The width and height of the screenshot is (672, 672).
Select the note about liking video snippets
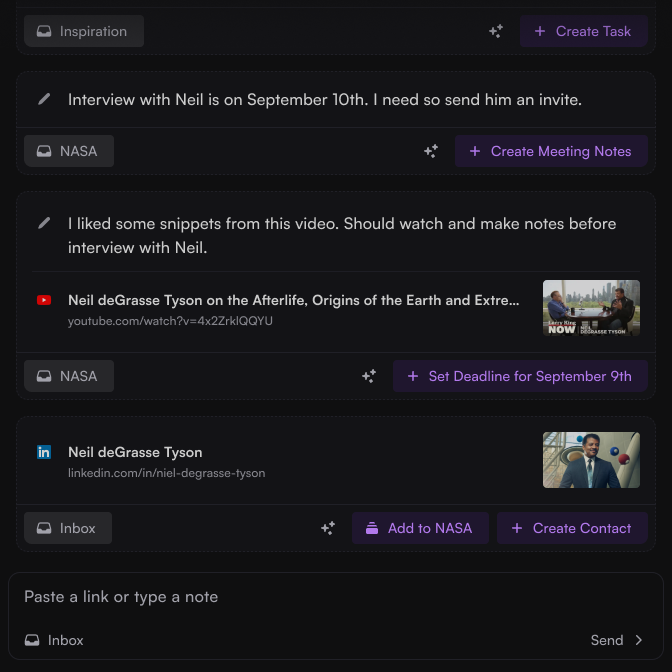click(342, 235)
